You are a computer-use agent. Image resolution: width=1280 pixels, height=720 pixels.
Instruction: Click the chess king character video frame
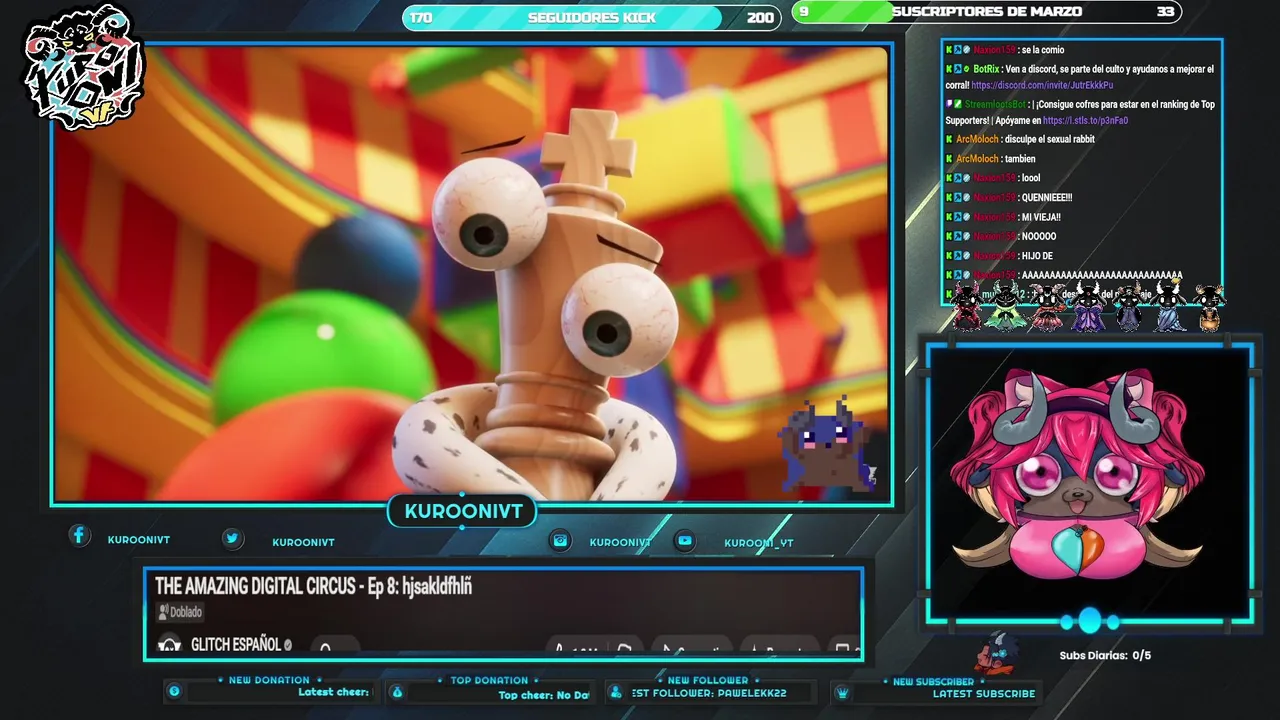point(471,273)
